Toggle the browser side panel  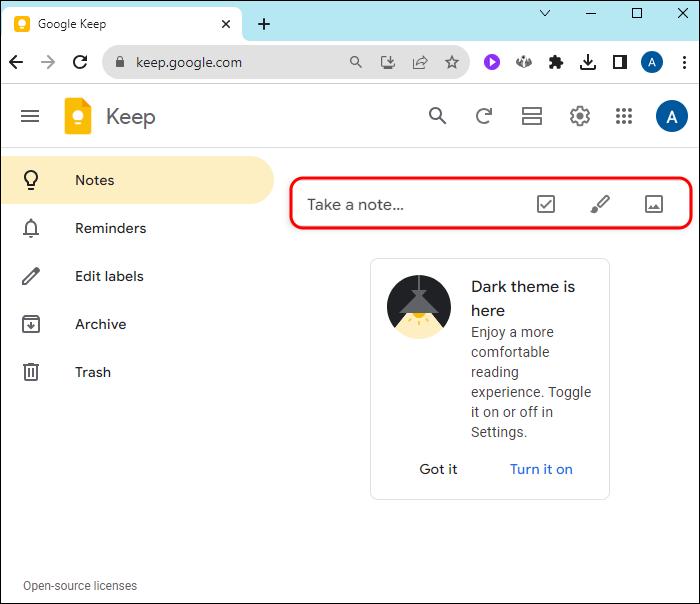click(x=620, y=62)
